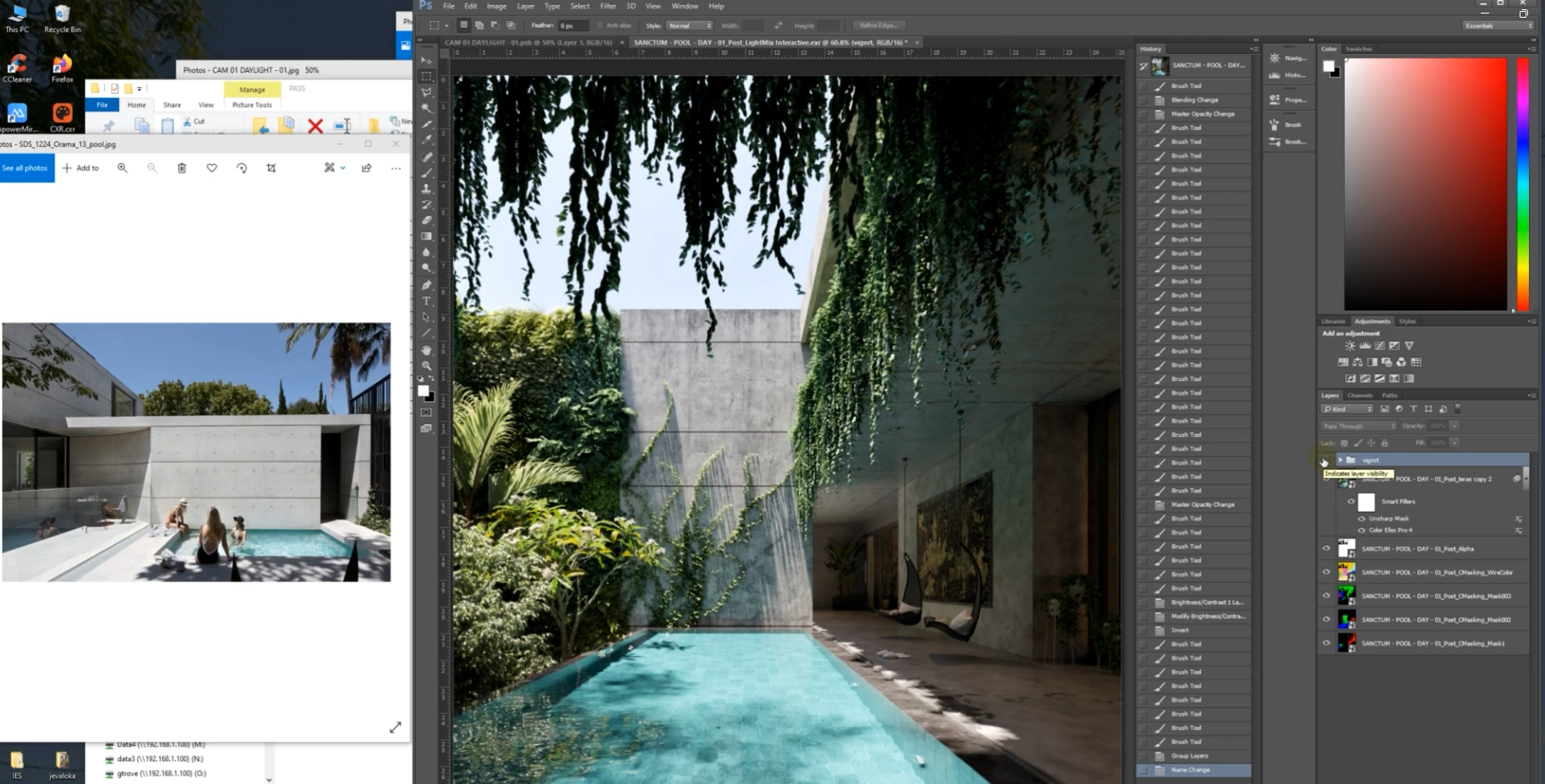The height and width of the screenshot is (784, 1545).
Task: Add a Brightness/Contrast adjustment layer
Action: 1350,346
